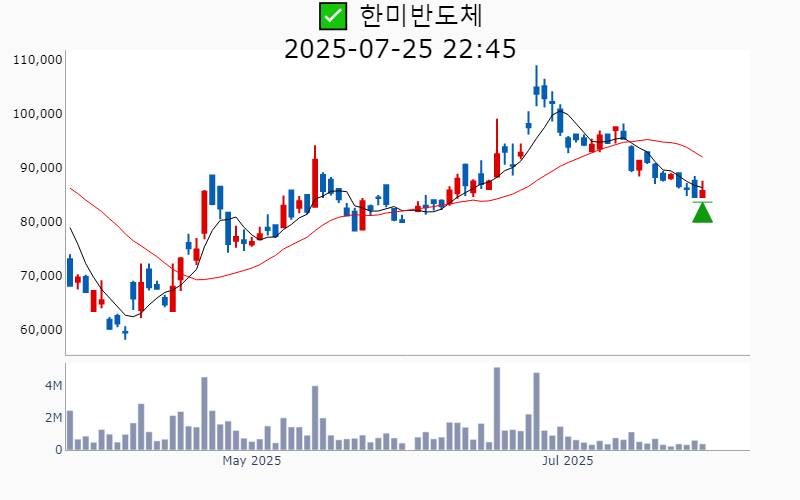Click the Jul 2025 date axis label
Viewport: 800px width, 500px height.
tap(568, 461)
